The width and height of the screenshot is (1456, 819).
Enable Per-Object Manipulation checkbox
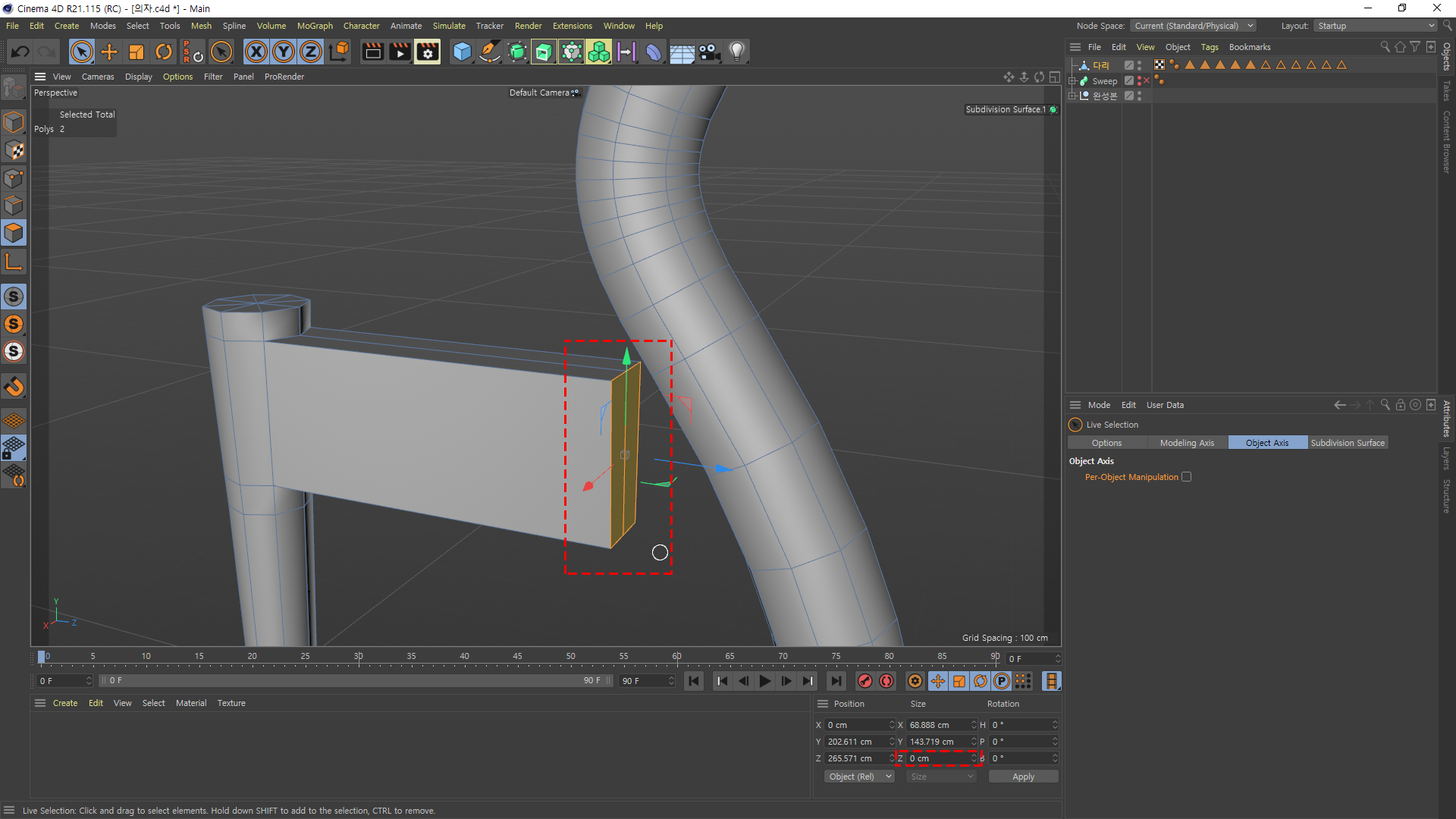click(x=1186, y=477)
